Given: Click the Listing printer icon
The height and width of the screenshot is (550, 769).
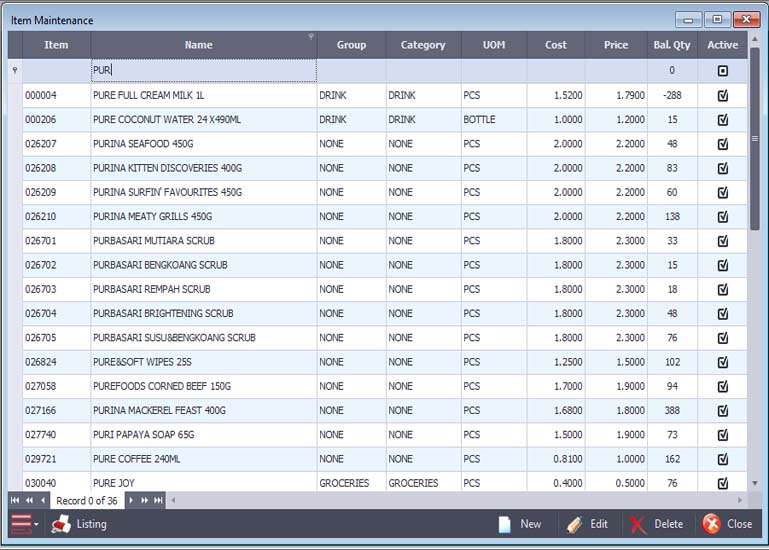Looking at the screenshot, I should [x=61, y=524].
